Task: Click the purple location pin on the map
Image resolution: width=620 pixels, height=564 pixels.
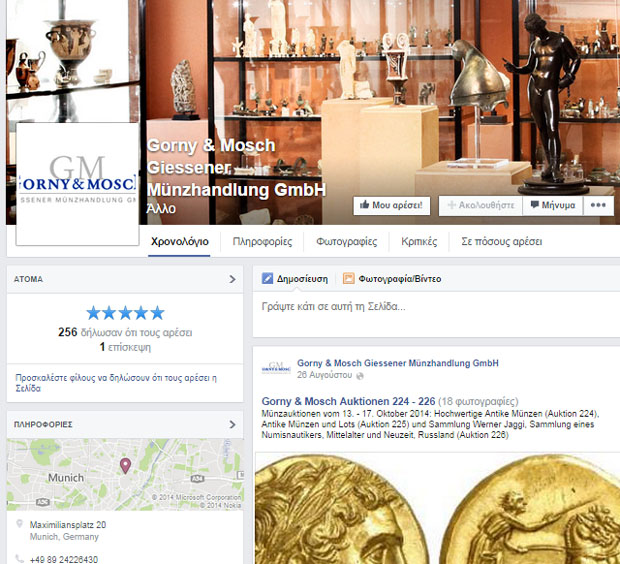Action: click(125, 466)
